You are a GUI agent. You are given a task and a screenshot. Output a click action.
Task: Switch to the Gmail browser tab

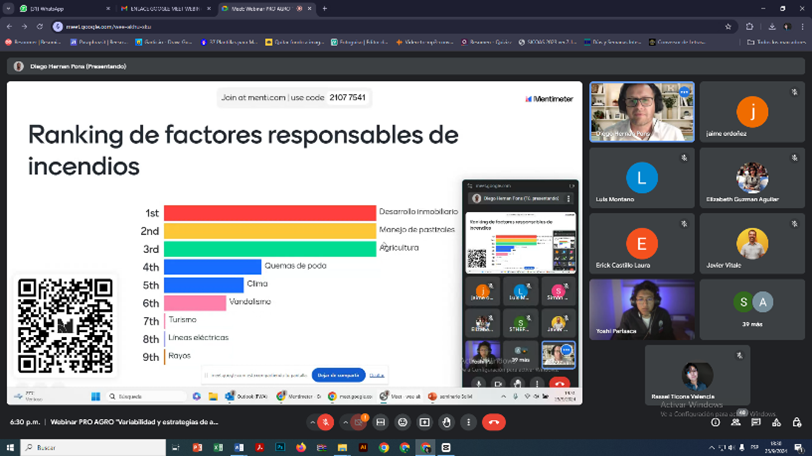click(166, 9)
